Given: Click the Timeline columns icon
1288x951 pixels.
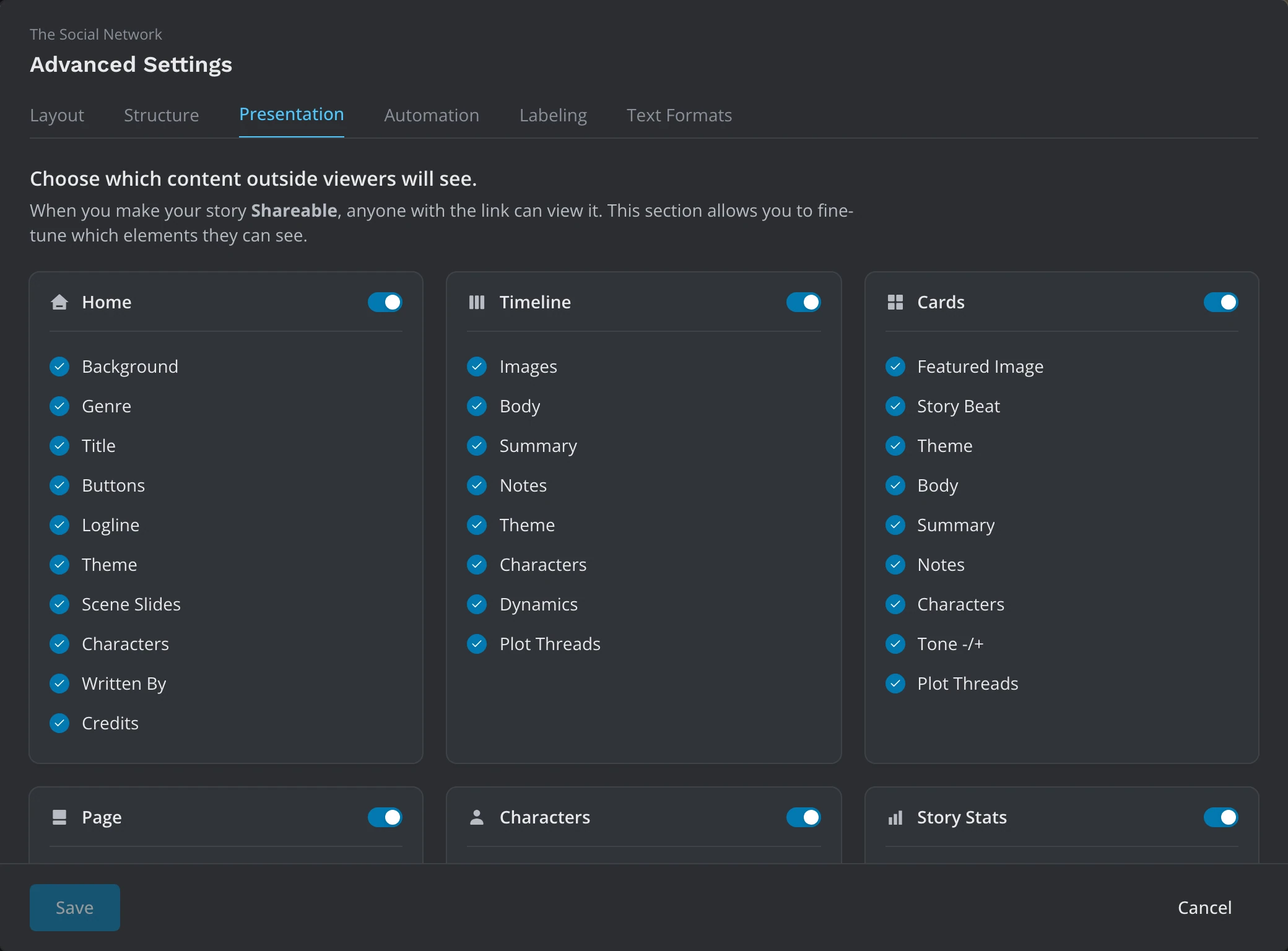Looking at the screenshot, I should point(477,302).
